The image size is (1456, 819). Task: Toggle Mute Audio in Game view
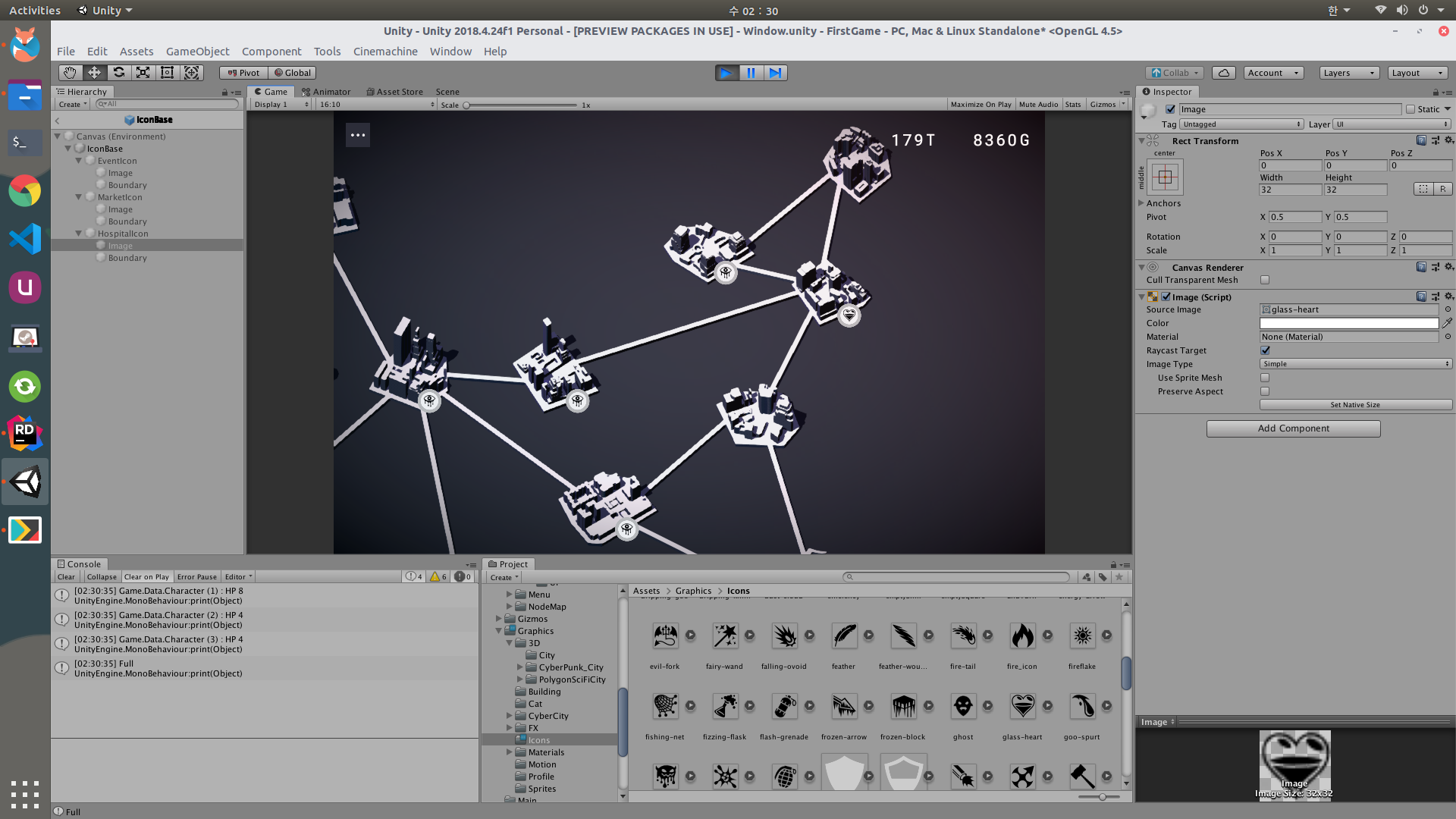point(1038,105)
